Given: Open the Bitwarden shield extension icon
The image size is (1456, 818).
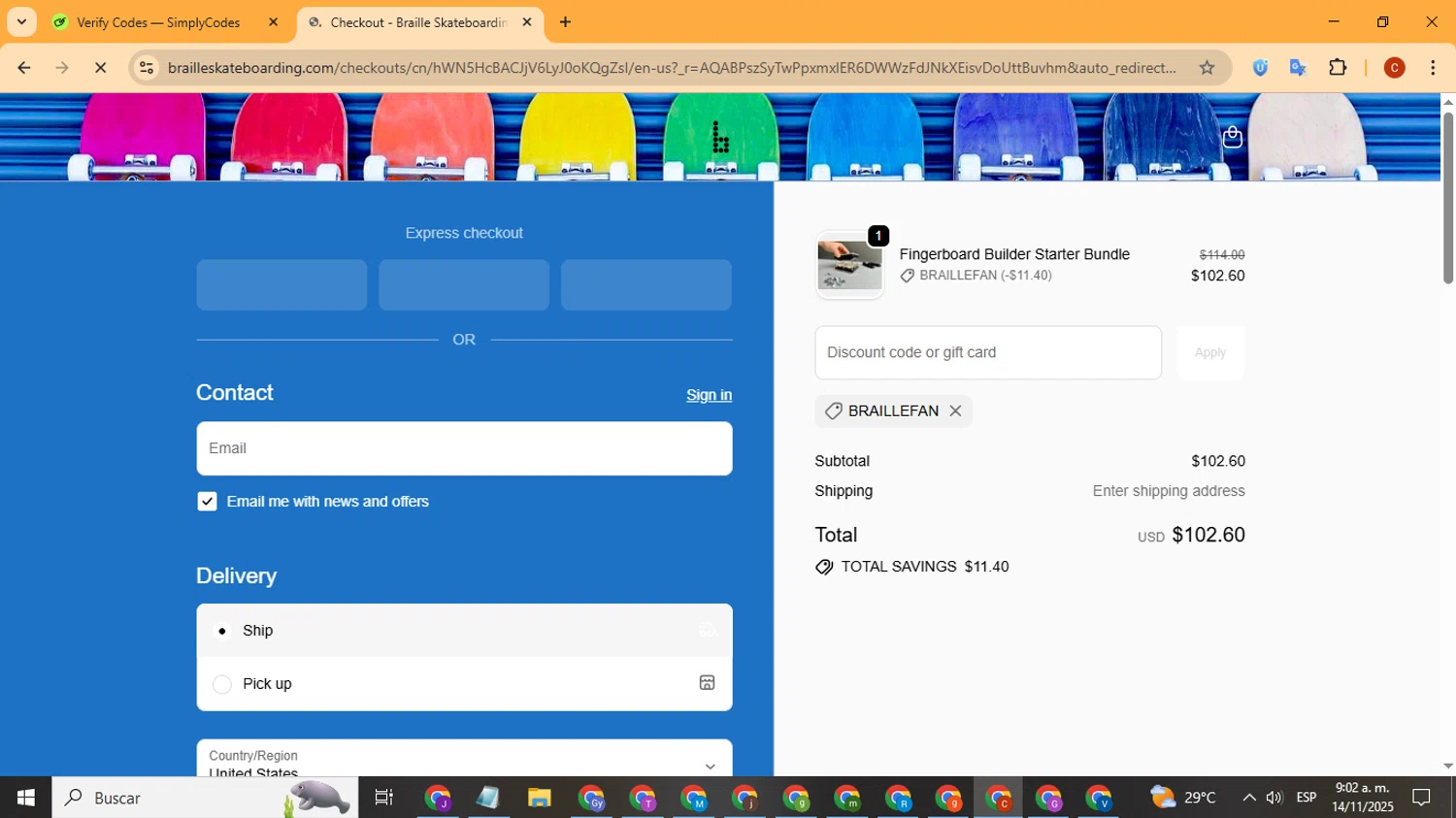Looking at the screenshot, I should pos(1260,68).
